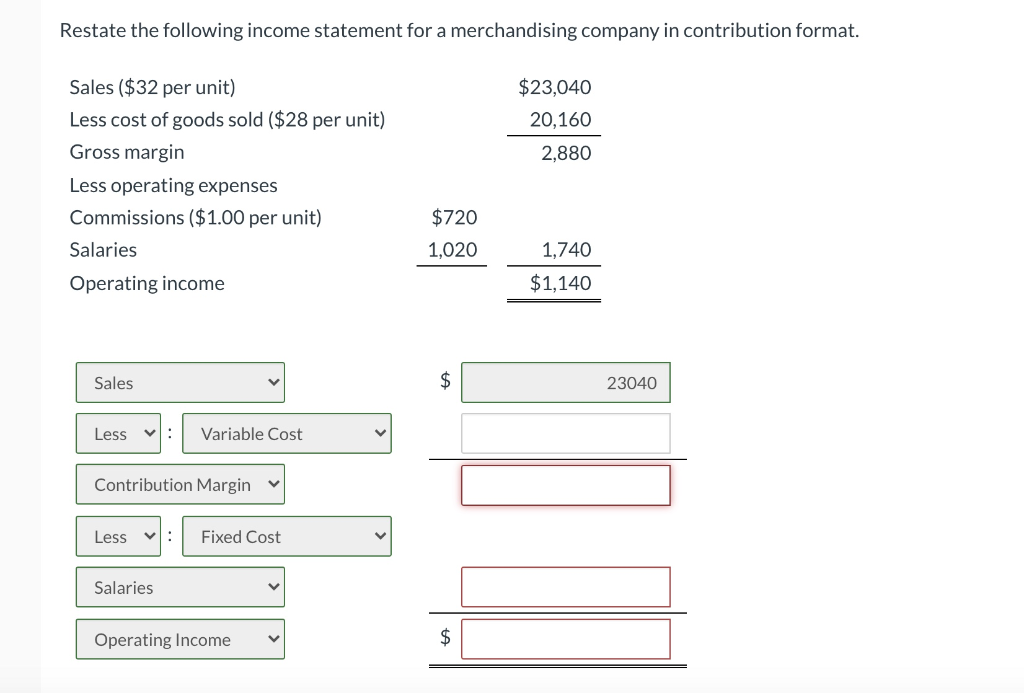This screenshot has width=1024, height=693.
Task: Open the Variable Cost dropdown
Action: [x=287, y=433]
